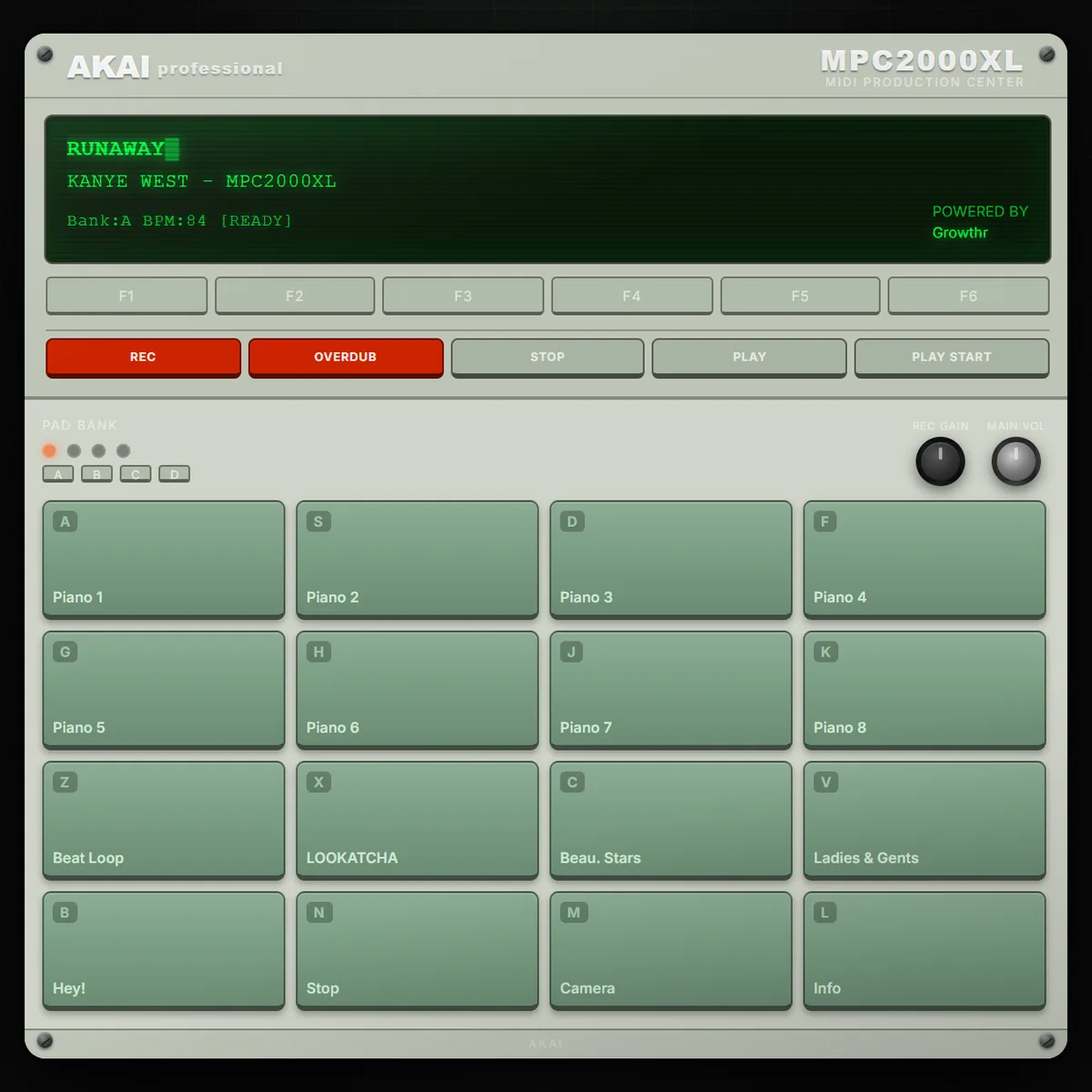Click the MPC2000XL model logo
The width and height of the screenshot is (1092, 1092).
click(922, 60)
